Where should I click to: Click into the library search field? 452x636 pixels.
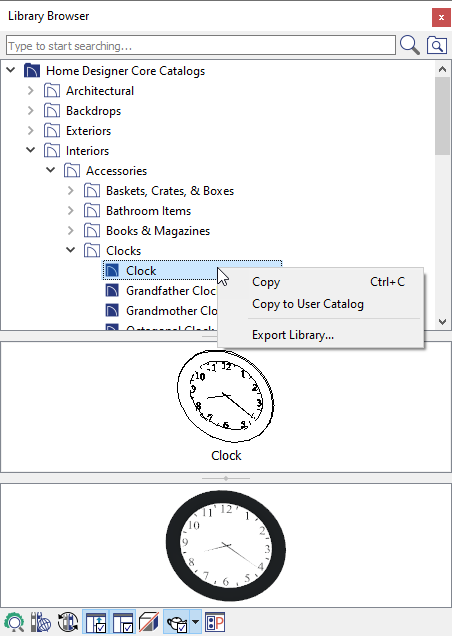tap(201, 45)
